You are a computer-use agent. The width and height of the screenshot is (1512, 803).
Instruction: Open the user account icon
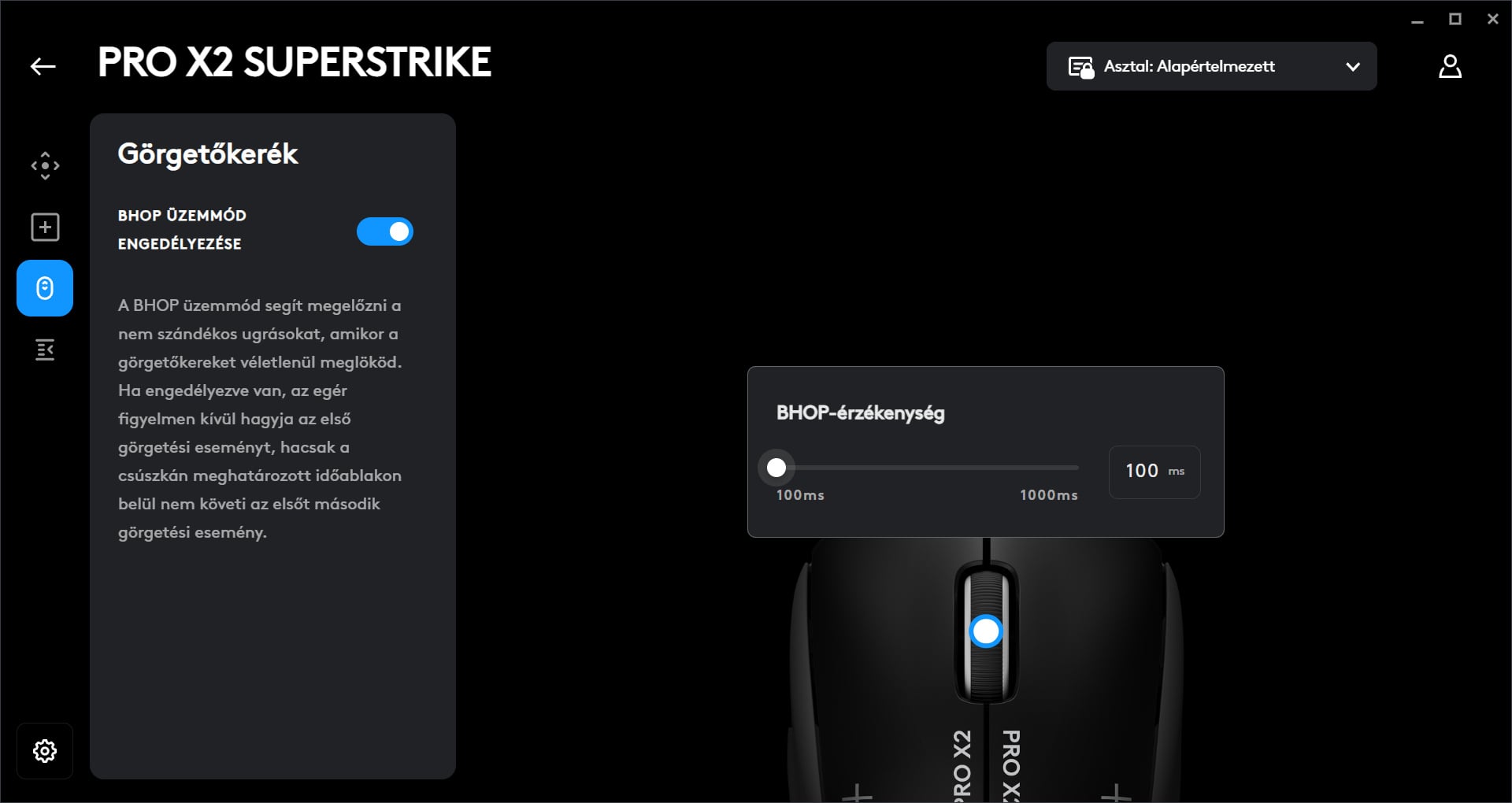[x=1450, y=67]
